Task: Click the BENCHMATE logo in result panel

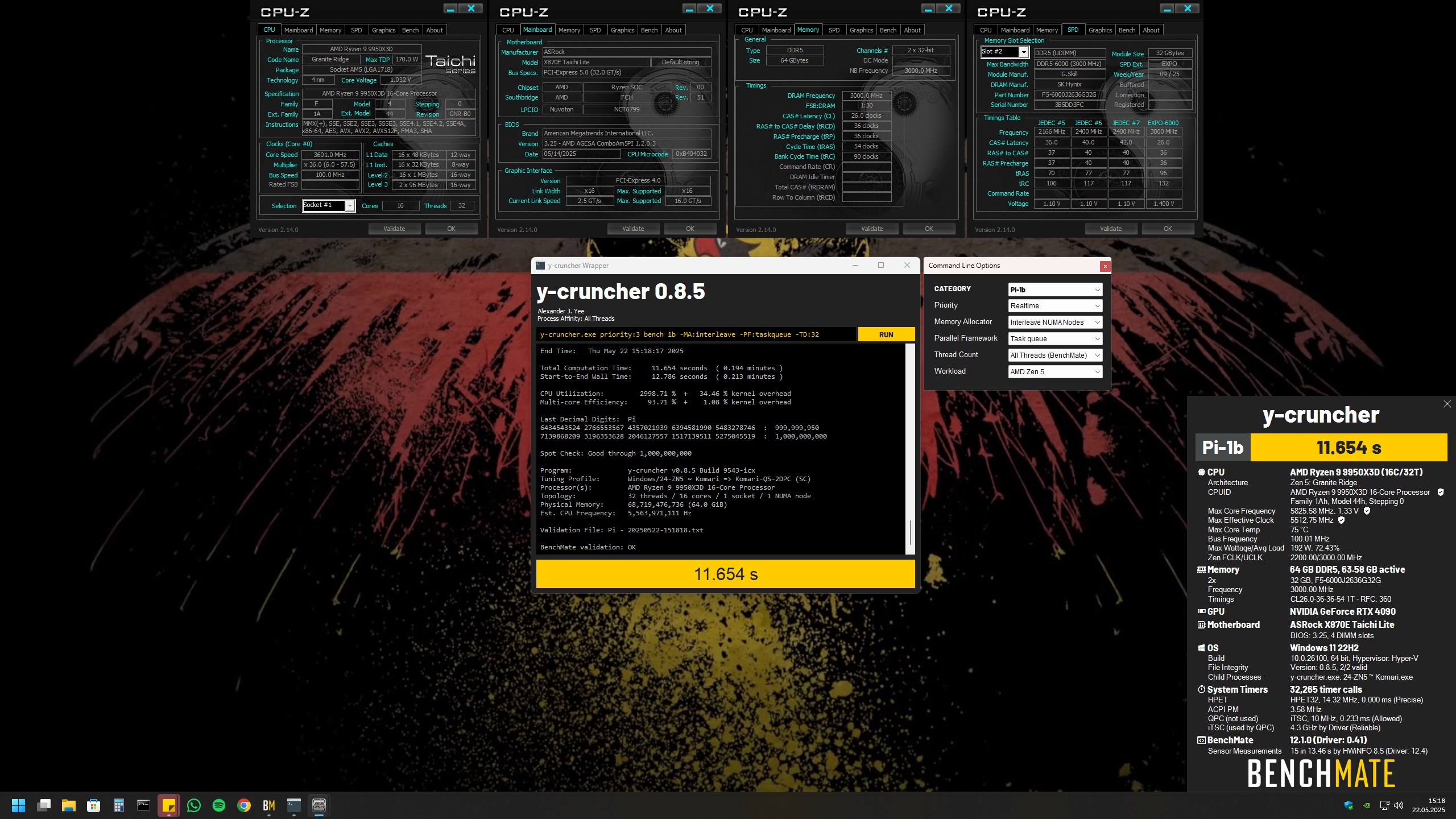Action: (x=1321, y=774)
